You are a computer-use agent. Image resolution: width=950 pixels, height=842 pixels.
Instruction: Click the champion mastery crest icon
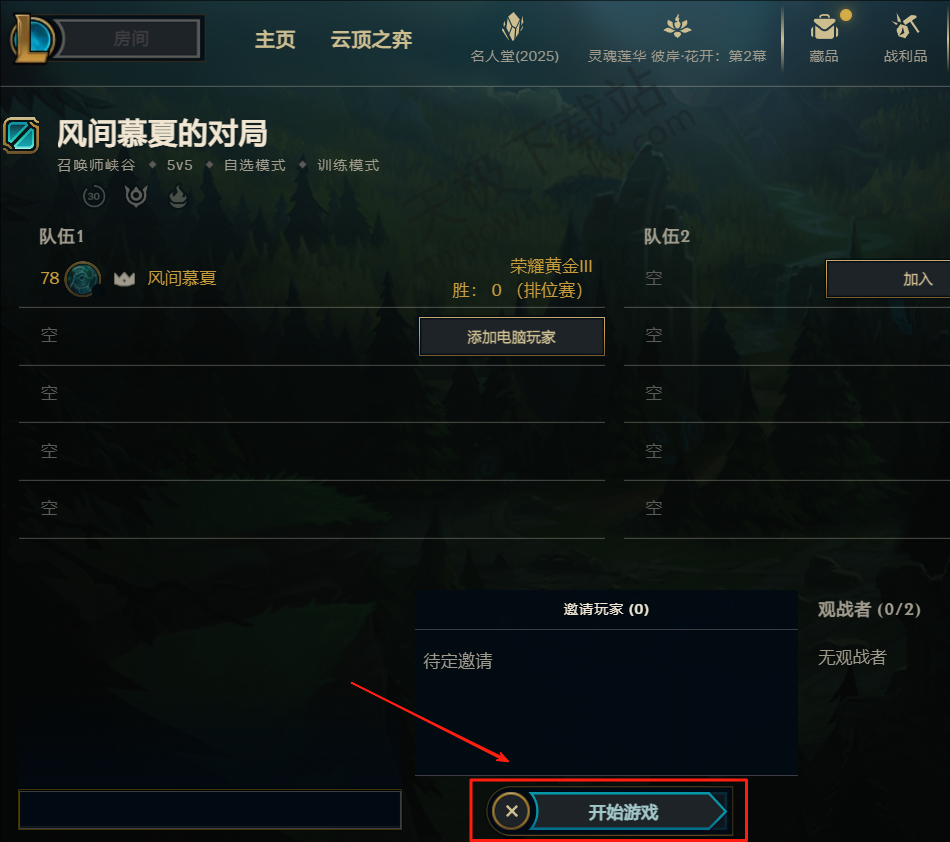(x=136, y=196)
